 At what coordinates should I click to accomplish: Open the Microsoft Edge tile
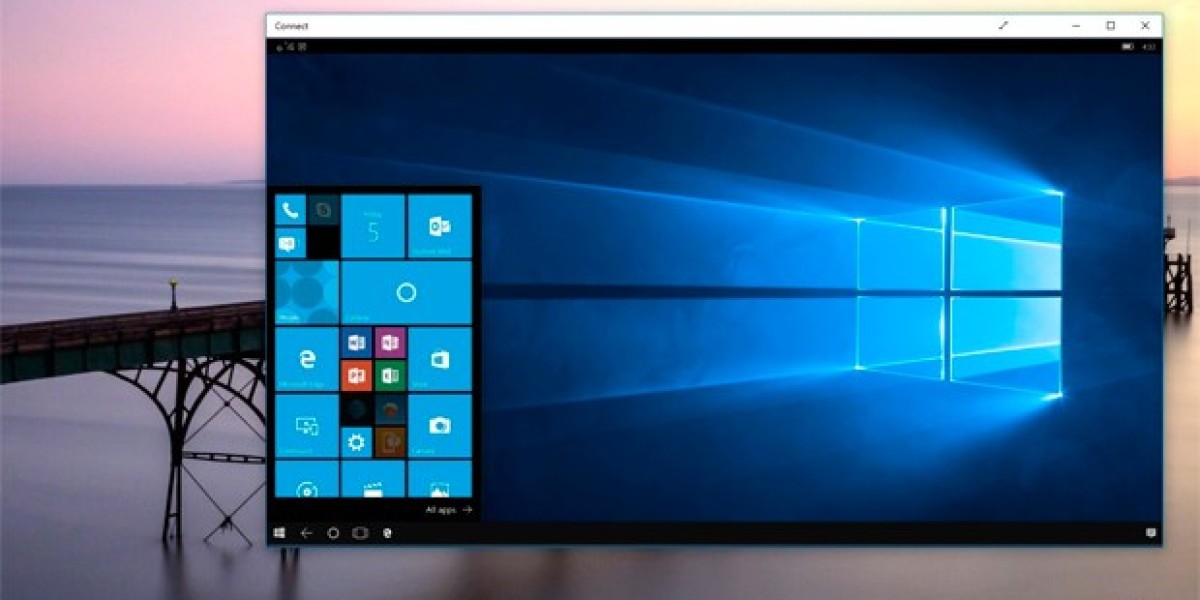(x=306, y=359)
